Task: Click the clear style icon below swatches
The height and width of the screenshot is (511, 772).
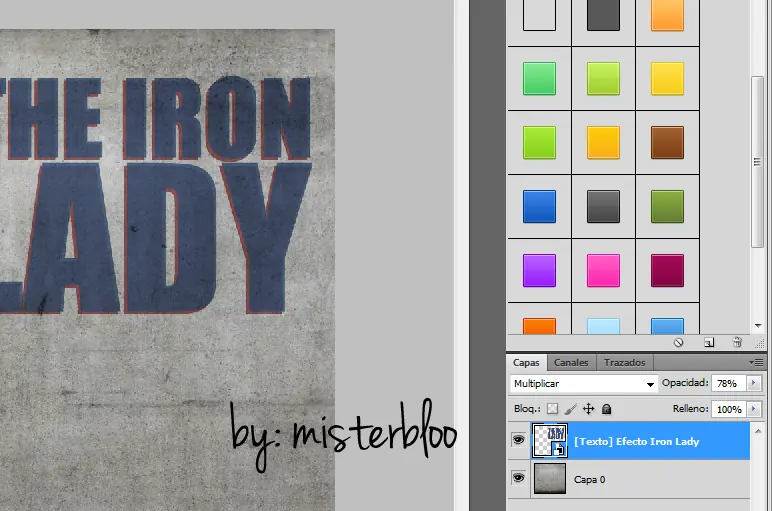Action: pyautogui.click(x=678, y=343)
